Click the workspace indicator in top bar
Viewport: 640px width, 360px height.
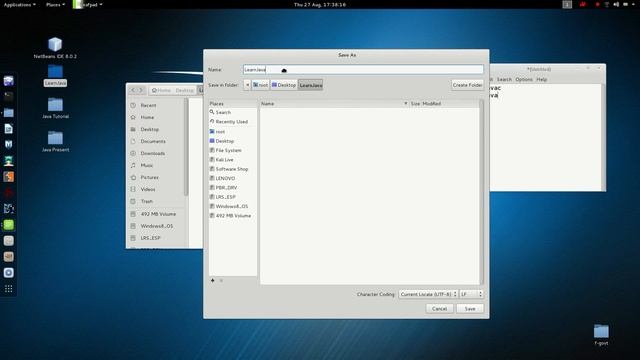pyautogui.click(x=567, y=4)
